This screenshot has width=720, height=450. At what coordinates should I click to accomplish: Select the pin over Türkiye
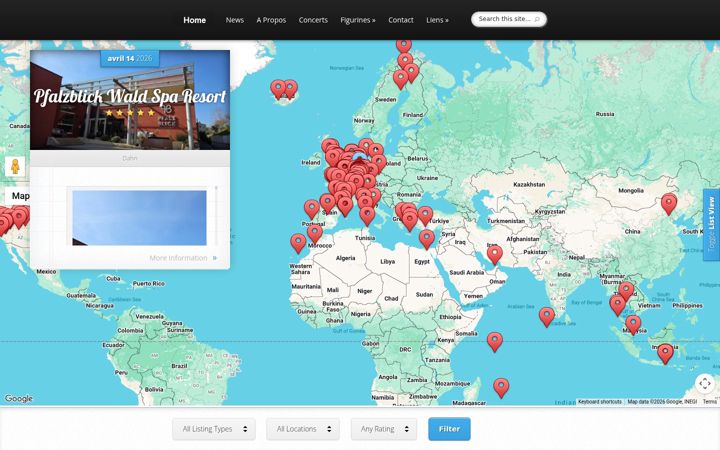[x=425, y=216]
